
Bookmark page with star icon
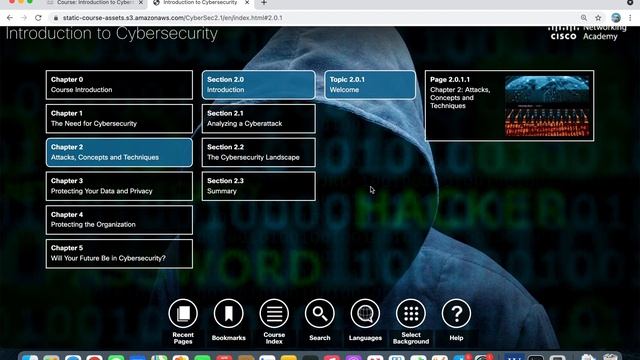pos(598,18)
